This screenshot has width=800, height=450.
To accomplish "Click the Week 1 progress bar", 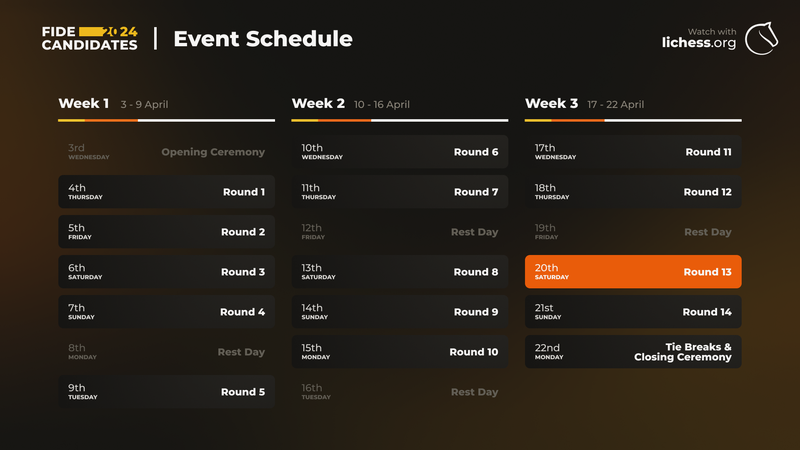I will pos(166,120).
